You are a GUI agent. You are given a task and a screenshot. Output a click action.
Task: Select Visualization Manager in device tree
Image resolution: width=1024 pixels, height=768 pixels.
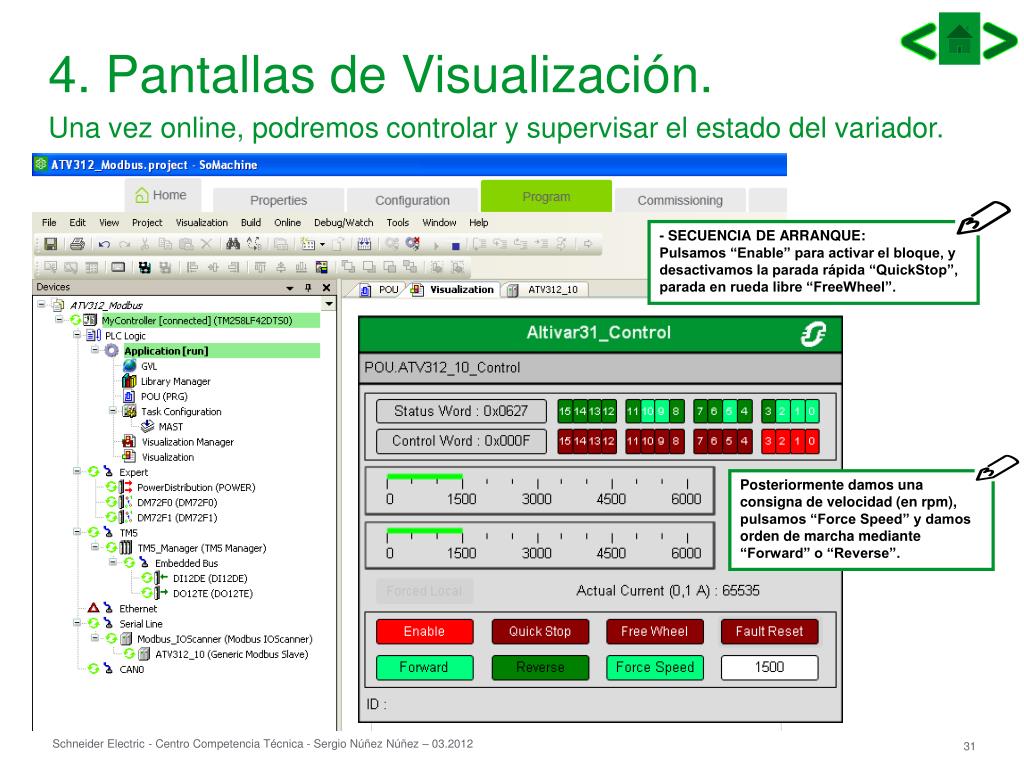[178, 441]
